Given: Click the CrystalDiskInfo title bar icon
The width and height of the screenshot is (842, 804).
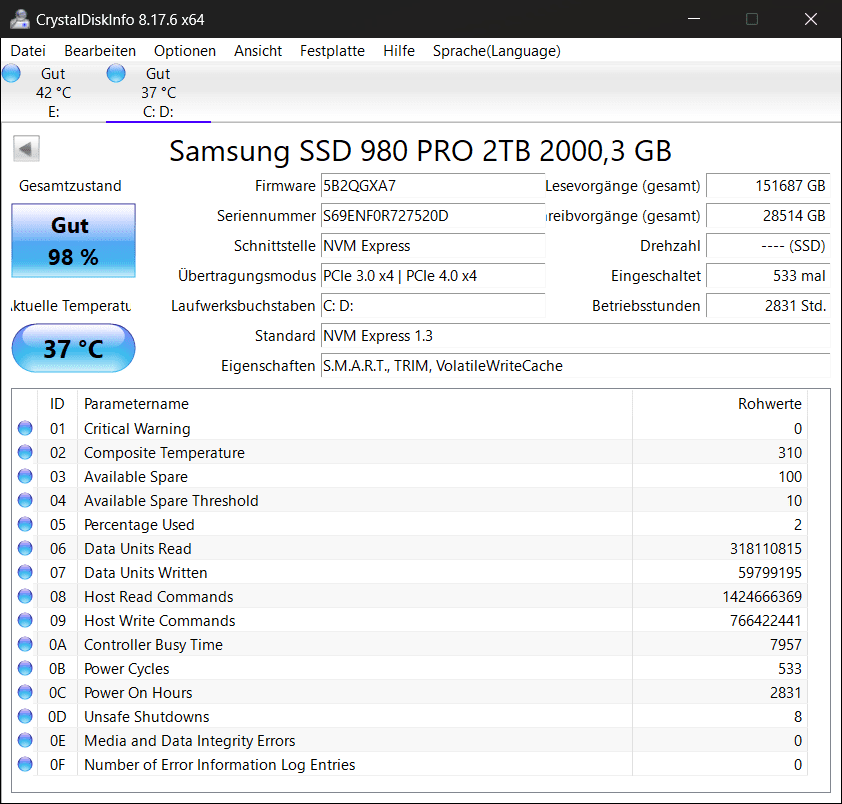Looking at the screenshot, I should tap(20, 19).
